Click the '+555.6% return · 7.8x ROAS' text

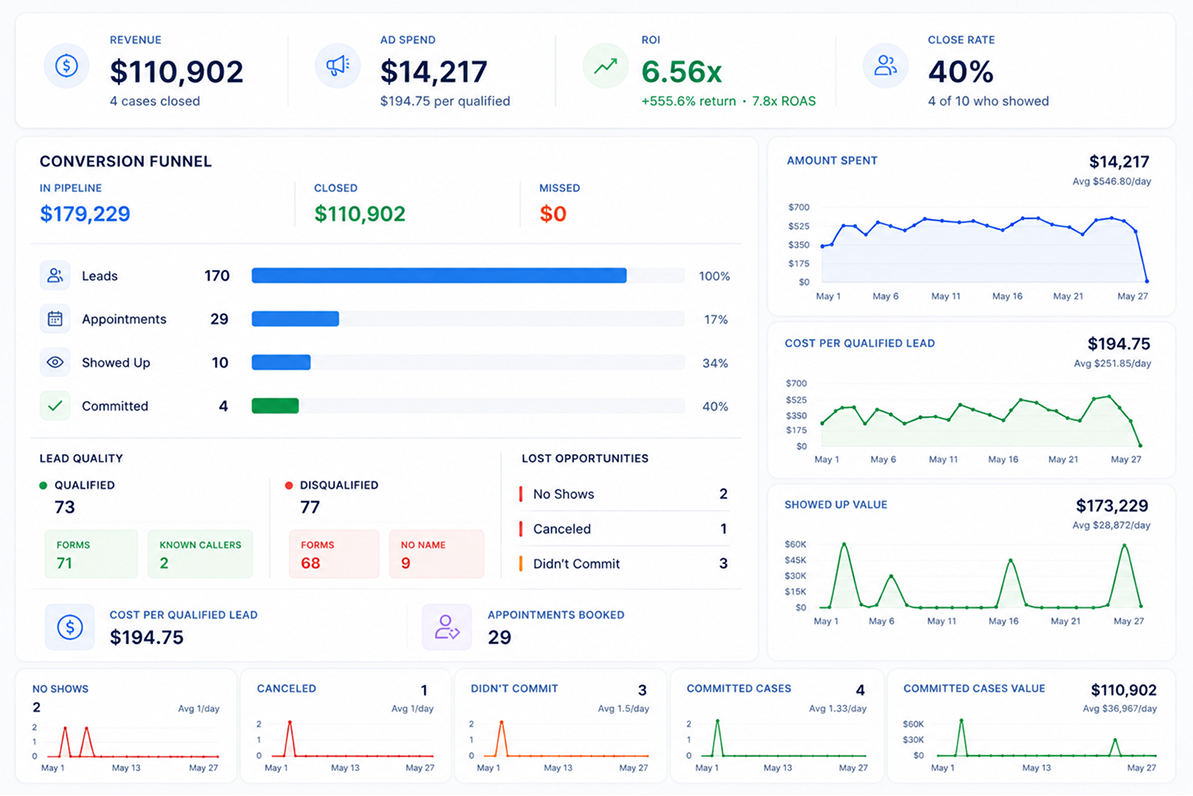[x=729, y=101]
